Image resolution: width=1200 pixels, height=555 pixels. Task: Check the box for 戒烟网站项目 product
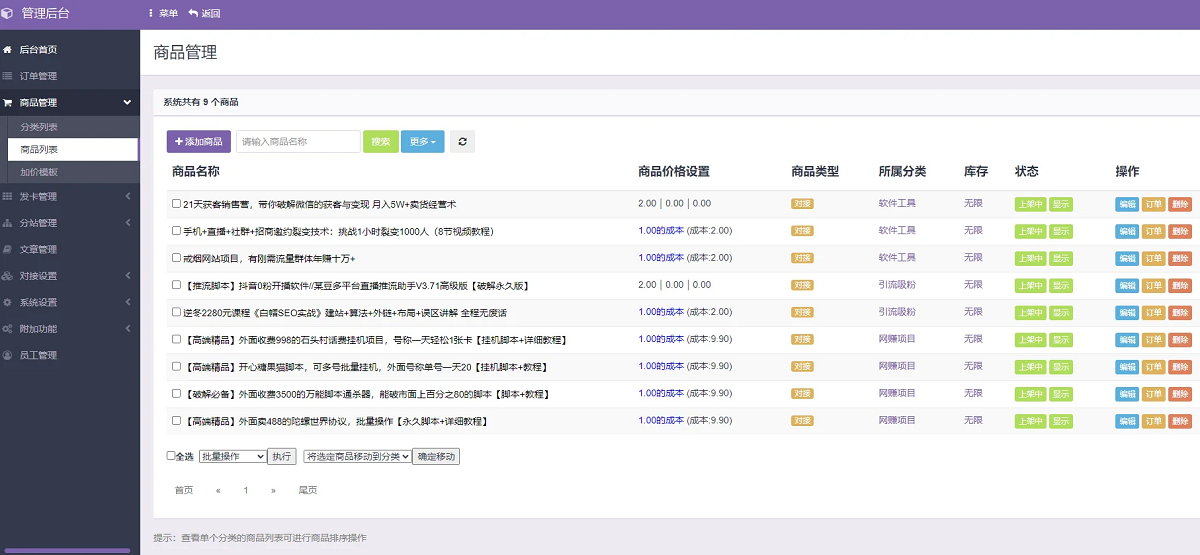[176, 258]
